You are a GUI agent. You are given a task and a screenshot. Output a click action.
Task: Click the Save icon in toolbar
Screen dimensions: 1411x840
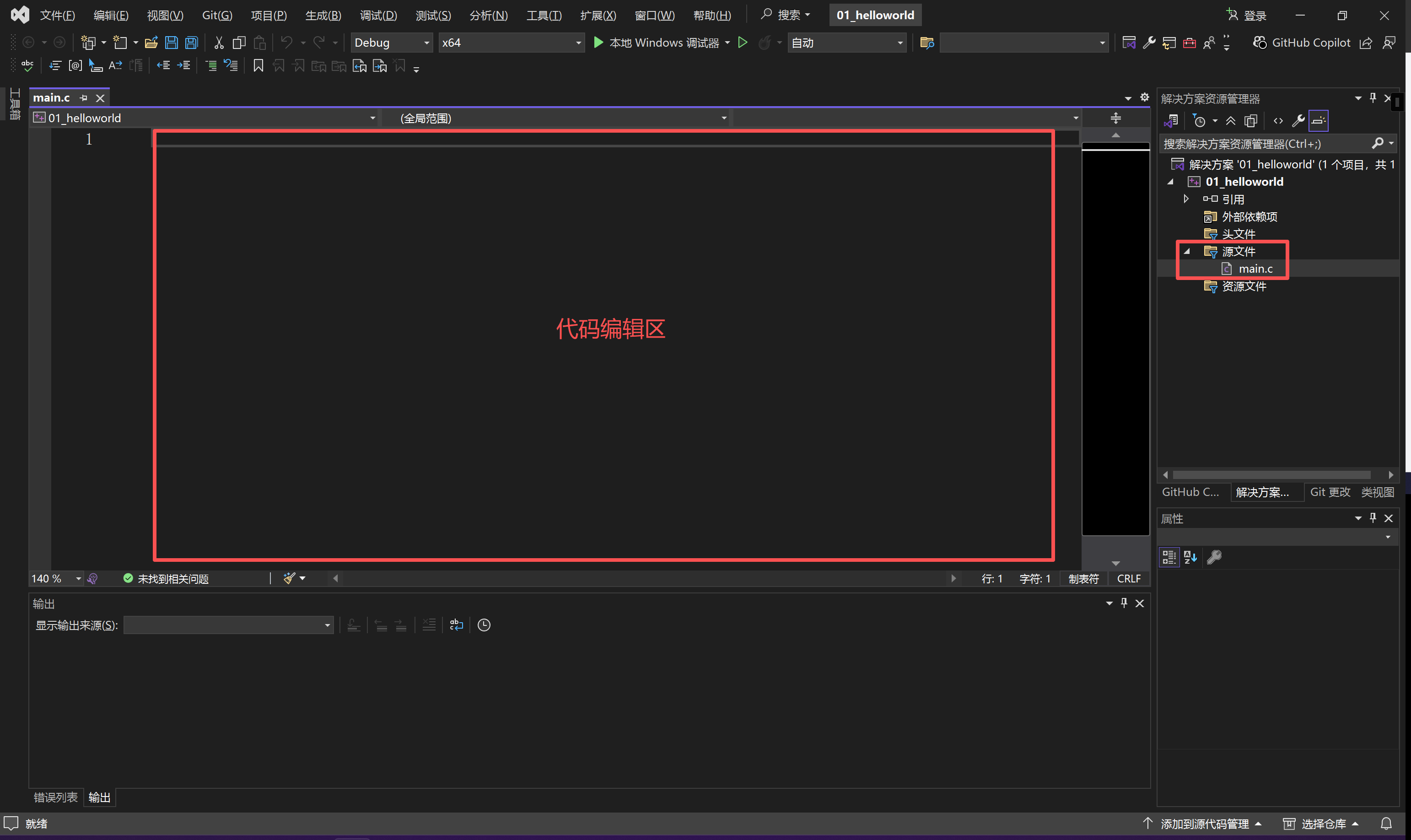pyautogui.click(x=172, y=43)
